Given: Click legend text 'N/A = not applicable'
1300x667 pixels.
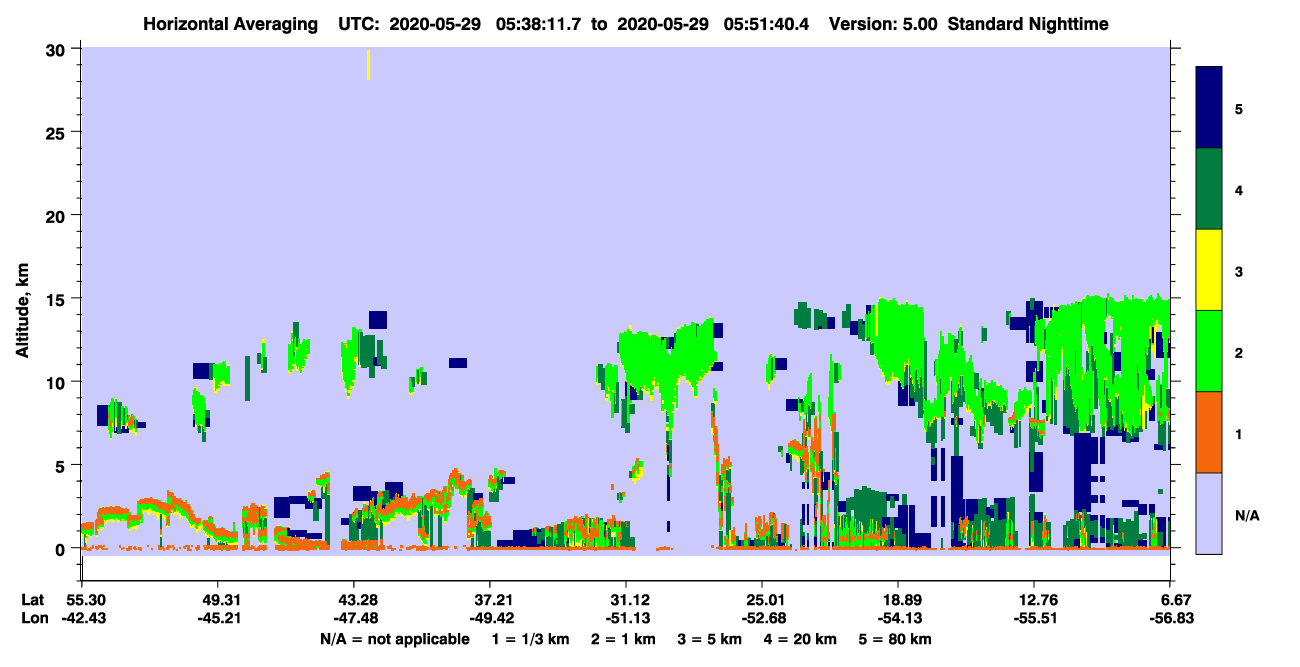Looking at the screenshot, I should [394, 639].
